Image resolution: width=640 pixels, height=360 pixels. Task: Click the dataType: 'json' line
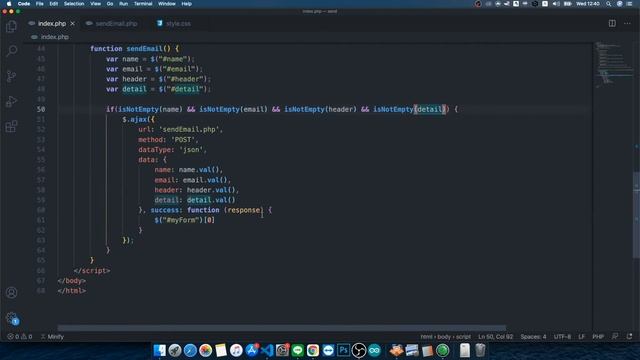coord(172,149)
